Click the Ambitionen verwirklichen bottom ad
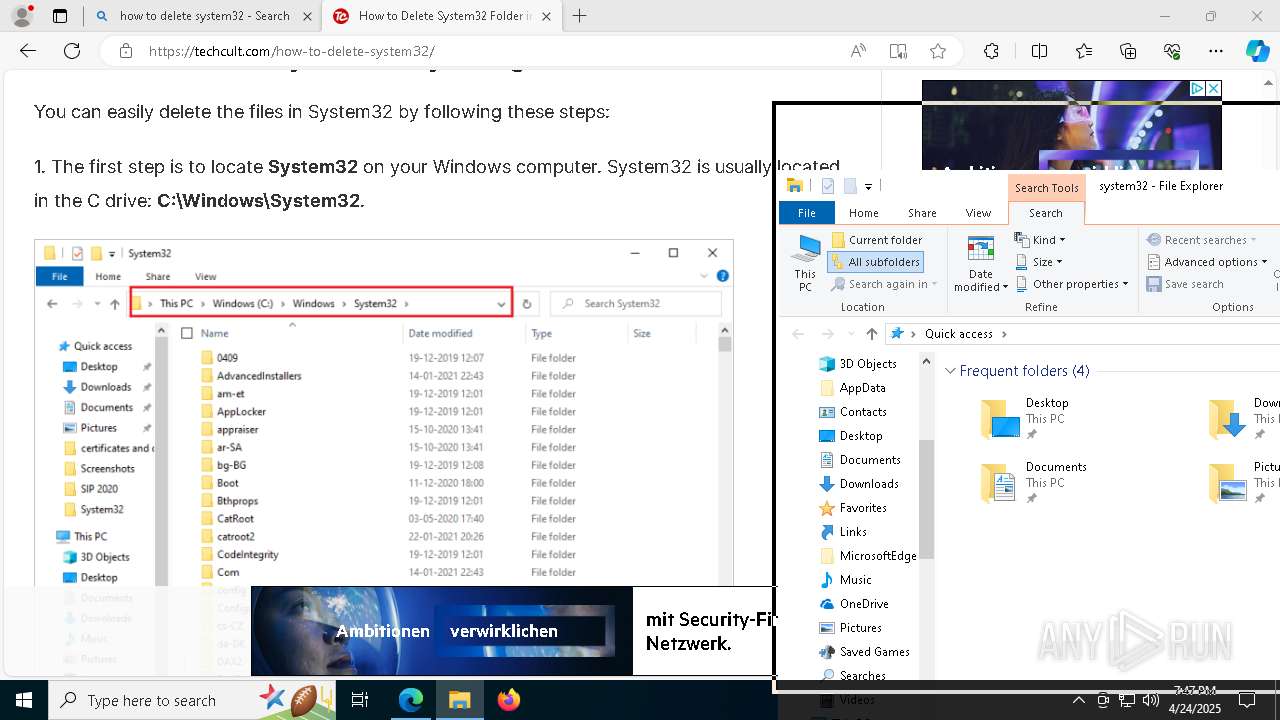The width and height of the screenshot is (1280, 720). (x=513, y=631)
